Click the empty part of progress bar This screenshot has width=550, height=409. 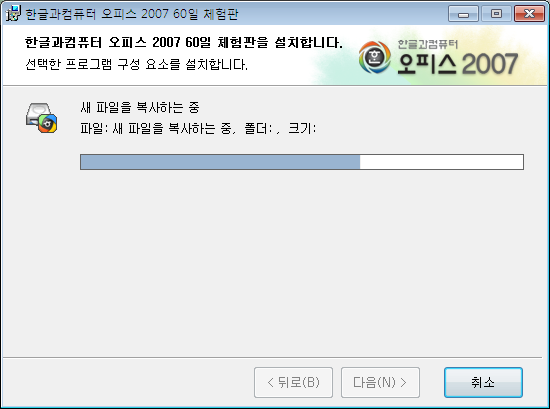pos(442,162)
